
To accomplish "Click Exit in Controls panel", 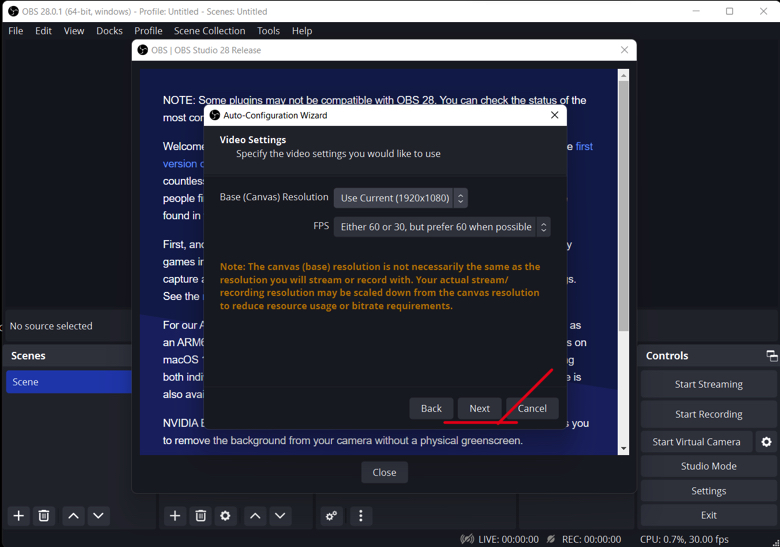I will 708,515.
